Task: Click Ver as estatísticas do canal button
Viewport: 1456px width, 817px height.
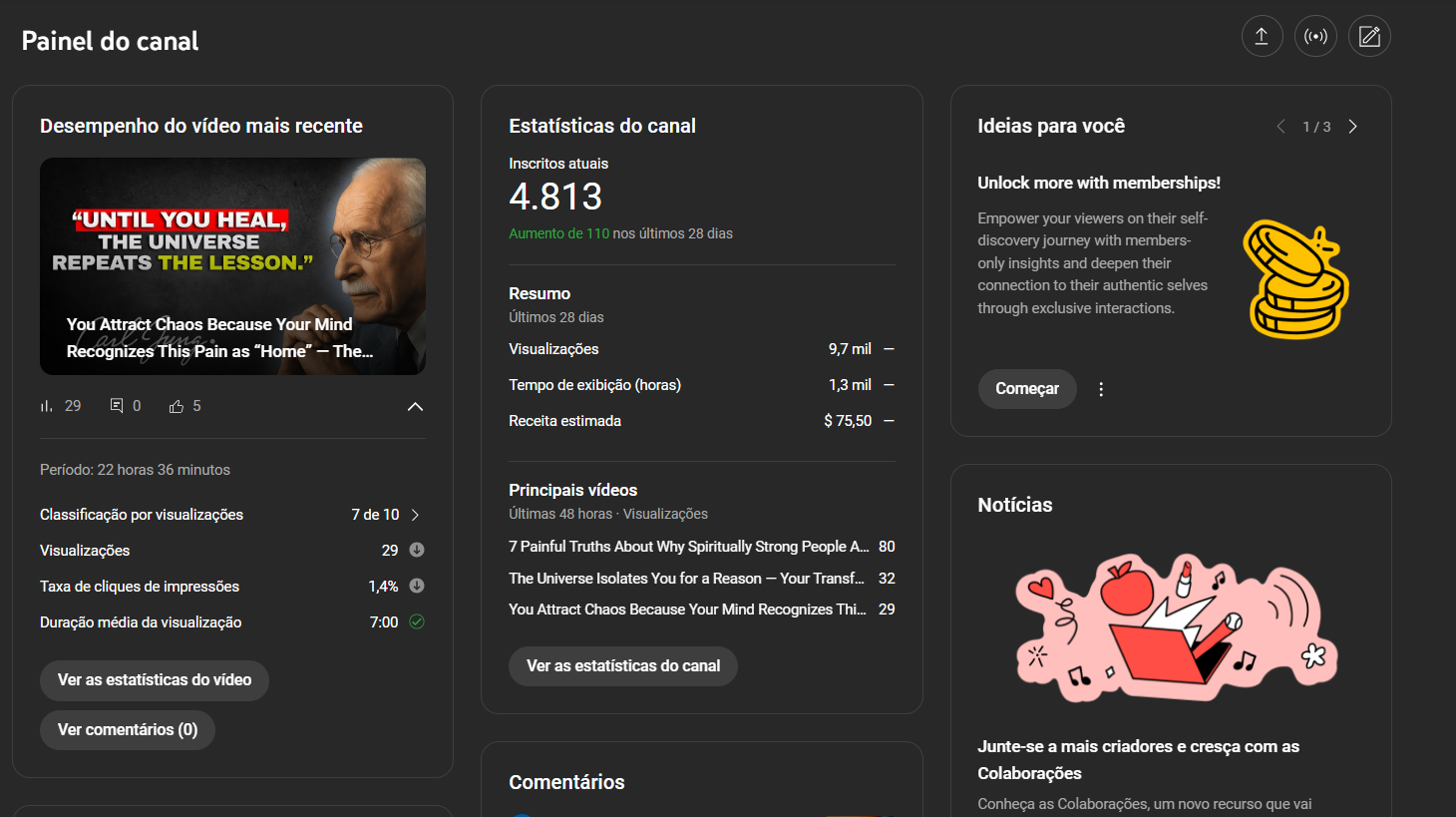Action: coord(623,666)
